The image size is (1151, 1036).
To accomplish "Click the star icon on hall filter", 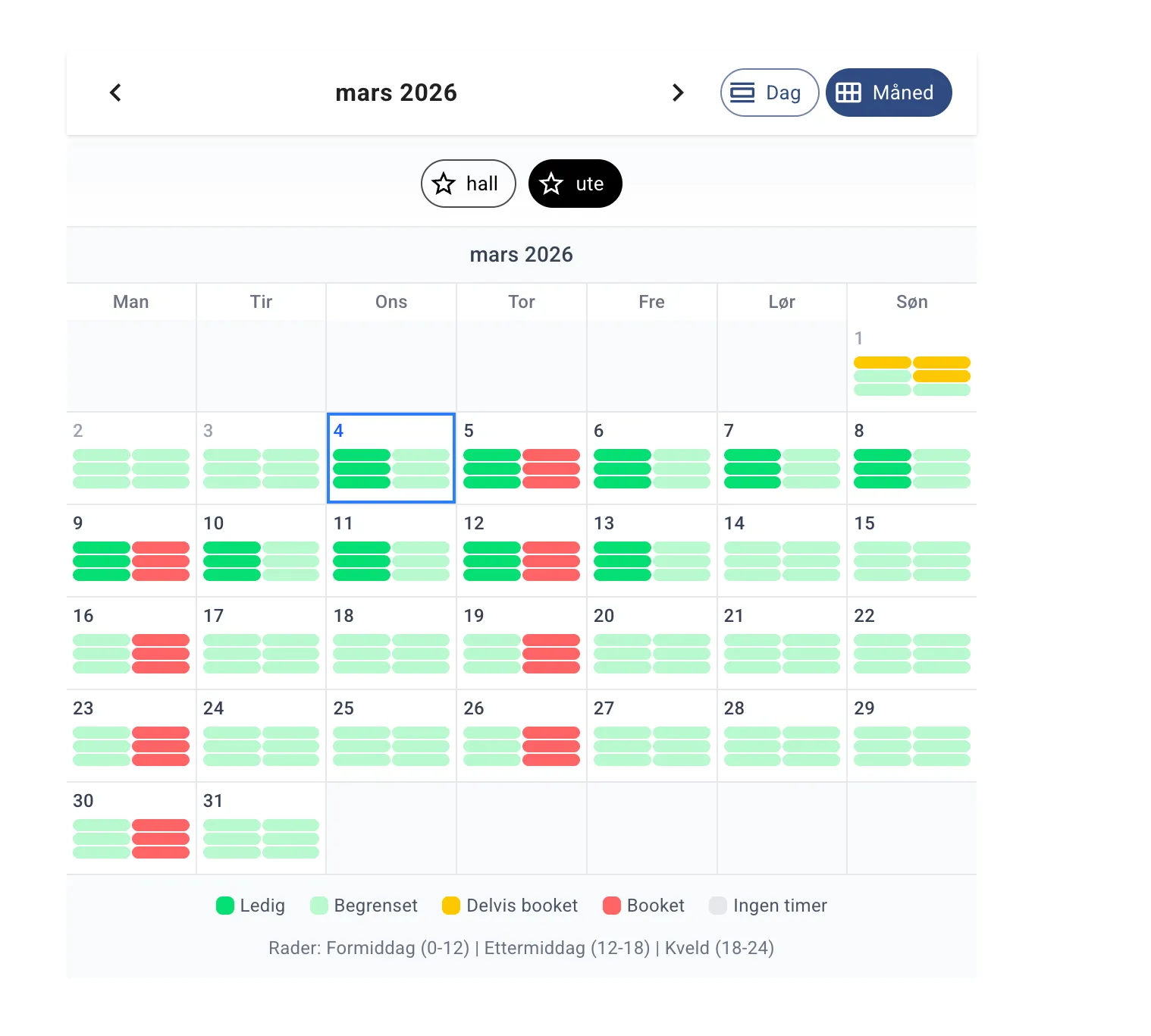I will pyautogui.click(x=444, y=184).
